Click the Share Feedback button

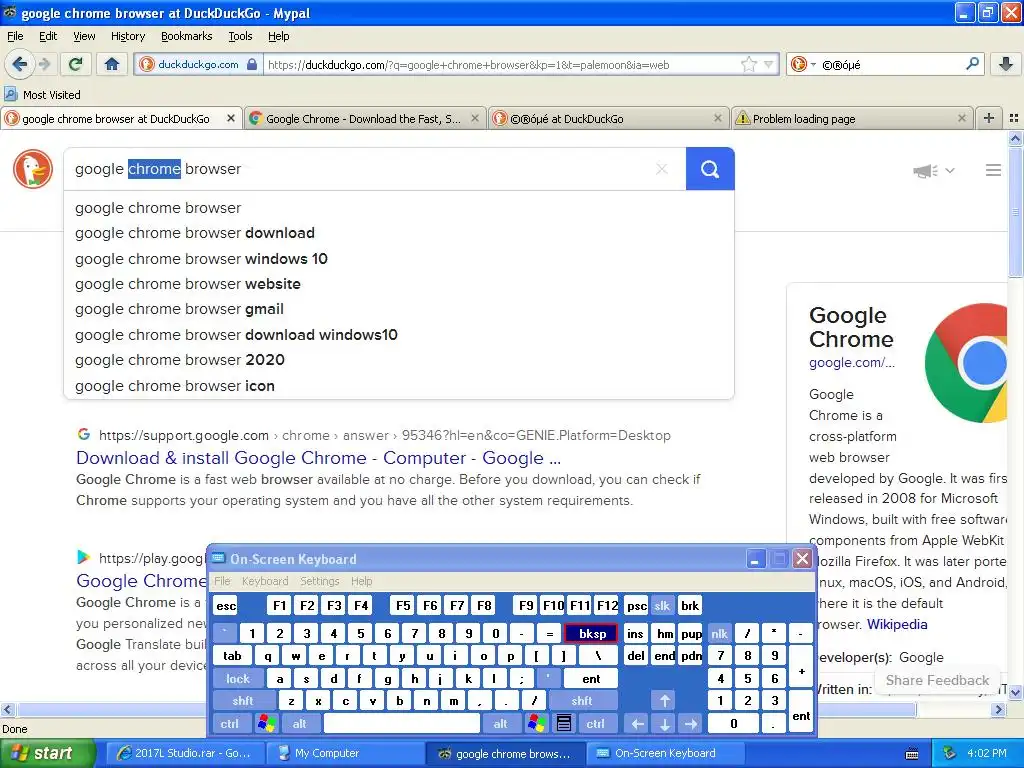(x=937, y=680)
